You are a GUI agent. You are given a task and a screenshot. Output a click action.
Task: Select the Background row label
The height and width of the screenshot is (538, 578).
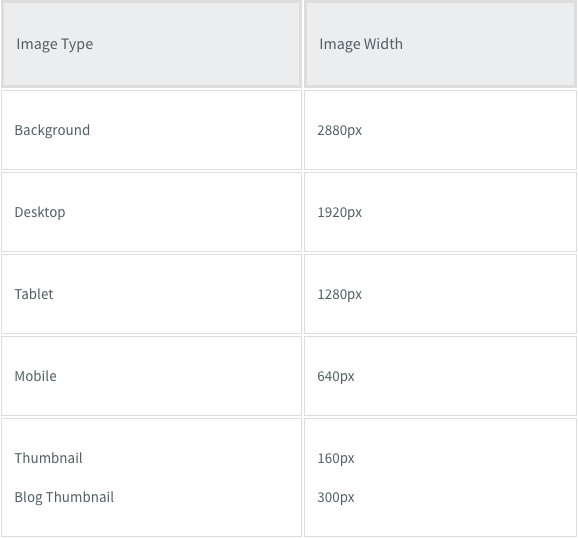click(52, 130)
